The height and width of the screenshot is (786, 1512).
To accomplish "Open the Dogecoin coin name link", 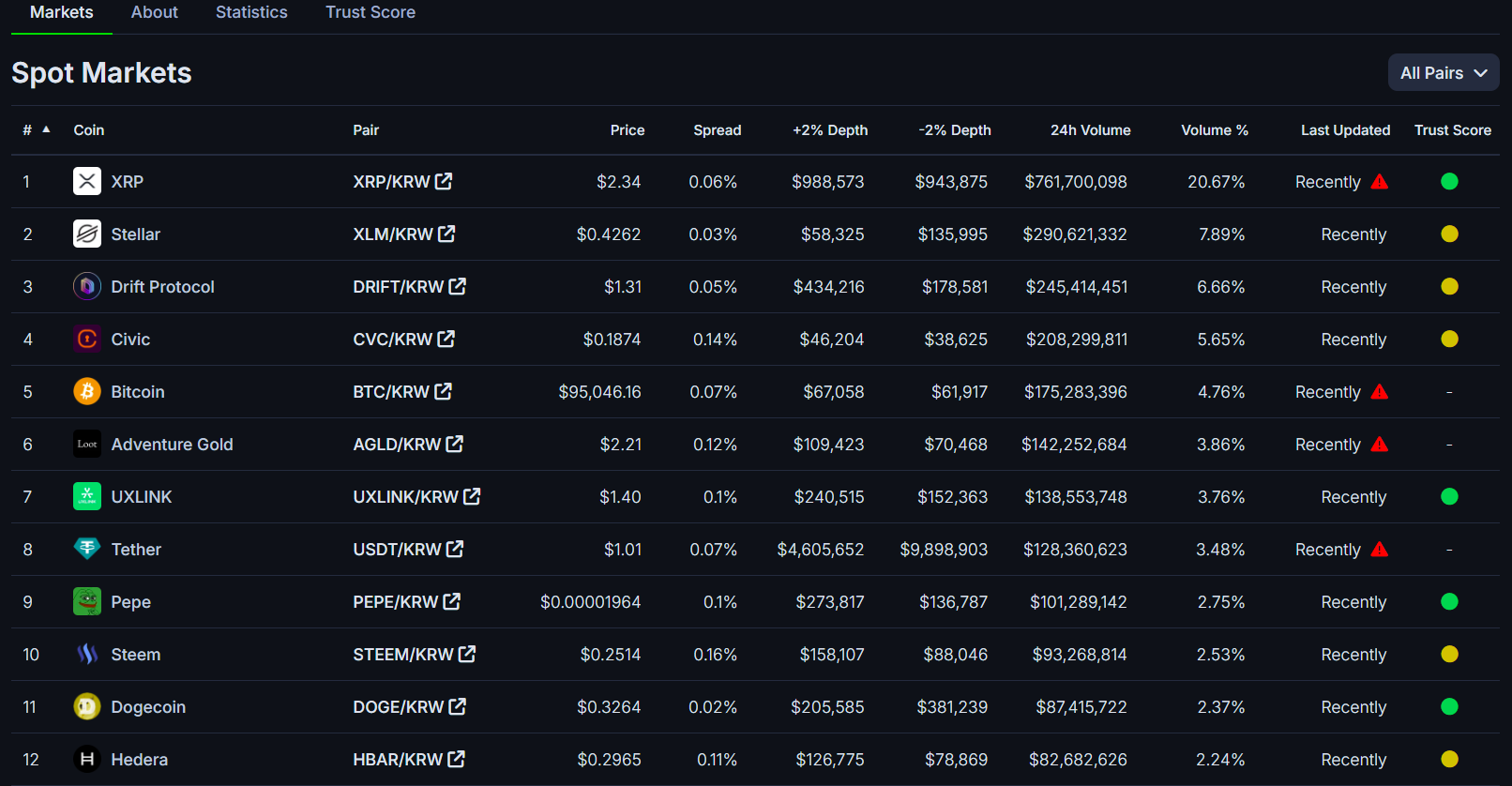I will 148,707.
